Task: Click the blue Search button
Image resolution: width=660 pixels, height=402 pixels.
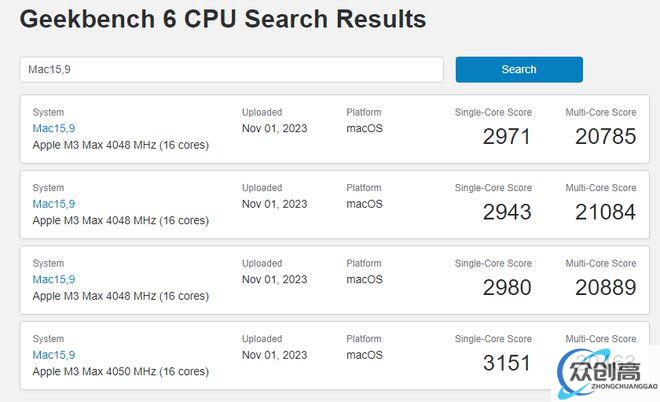Action: [x=519, y=69]
